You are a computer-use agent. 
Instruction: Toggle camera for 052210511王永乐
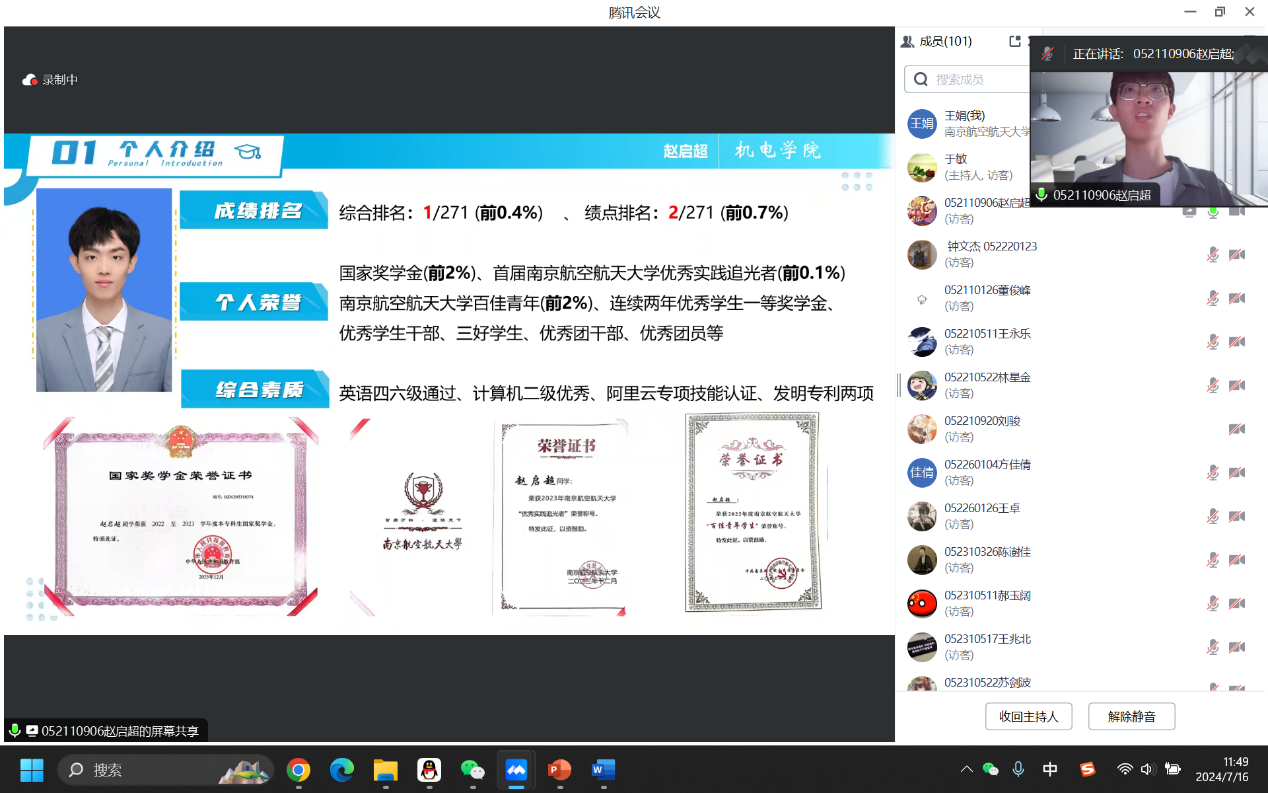click(1237, 342)
